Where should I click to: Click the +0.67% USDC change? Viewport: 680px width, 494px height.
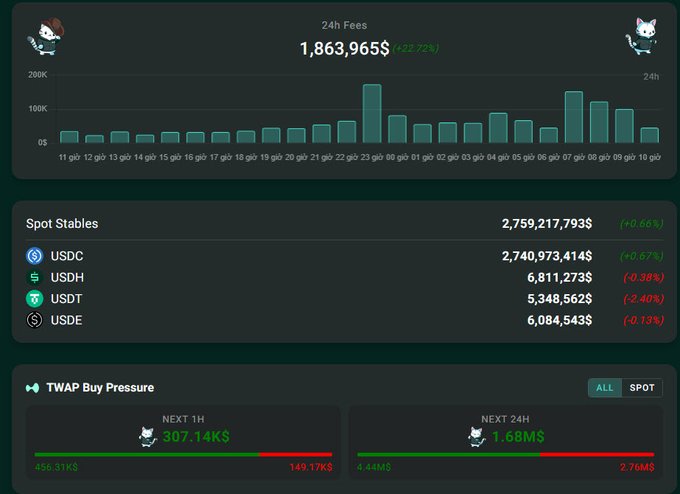coord(641,256)
